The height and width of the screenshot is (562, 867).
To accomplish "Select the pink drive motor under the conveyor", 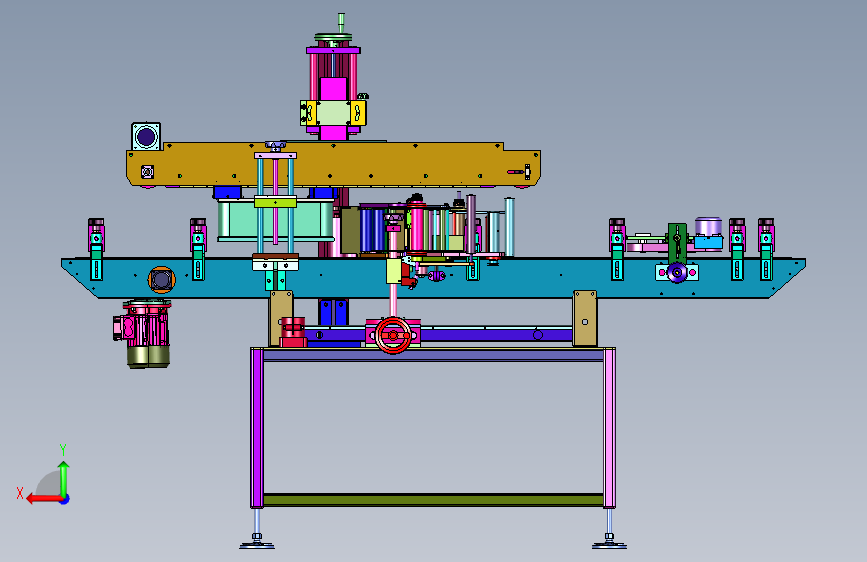I will click(142, 334).
